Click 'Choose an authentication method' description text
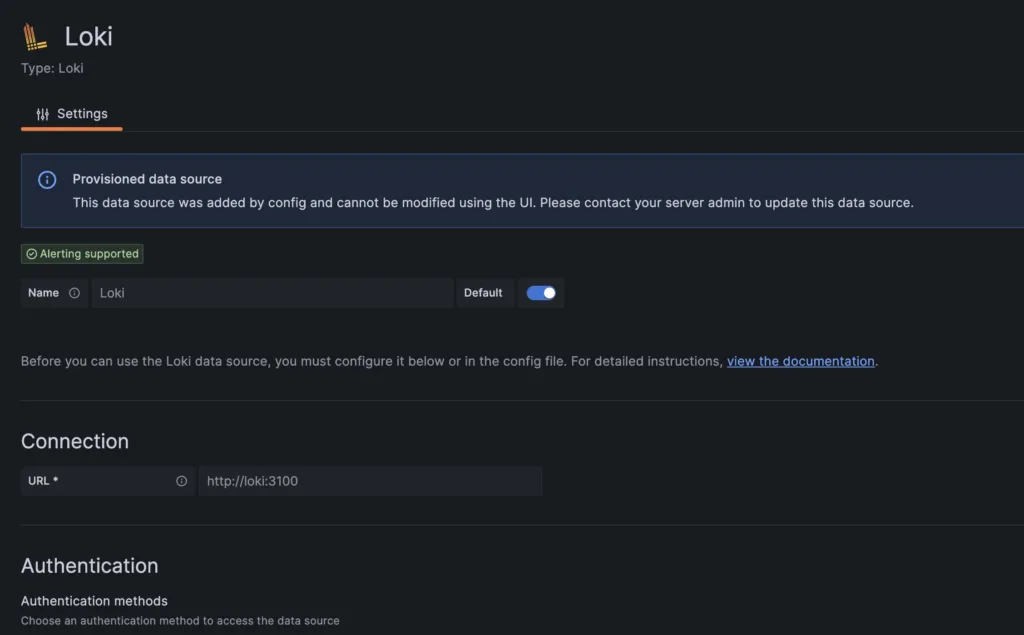1024x635 pixels. coord(180,621)
